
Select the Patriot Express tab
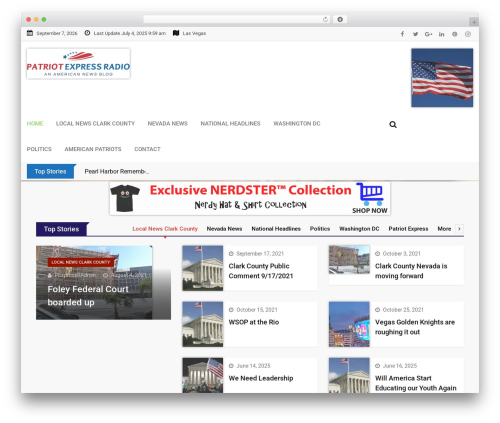click(408, 229)
